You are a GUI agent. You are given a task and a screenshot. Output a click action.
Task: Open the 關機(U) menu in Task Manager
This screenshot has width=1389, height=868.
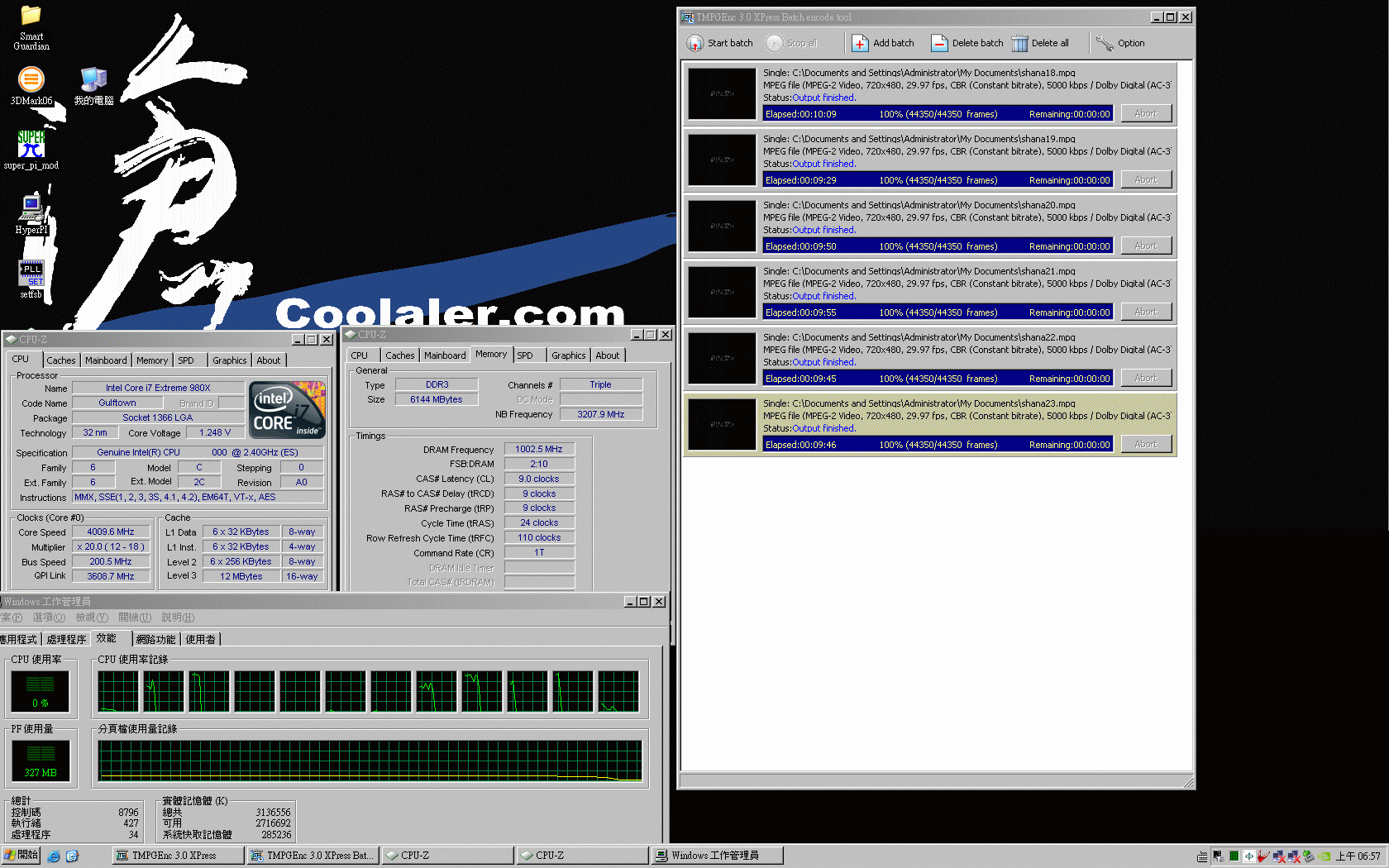pos(135,618)
